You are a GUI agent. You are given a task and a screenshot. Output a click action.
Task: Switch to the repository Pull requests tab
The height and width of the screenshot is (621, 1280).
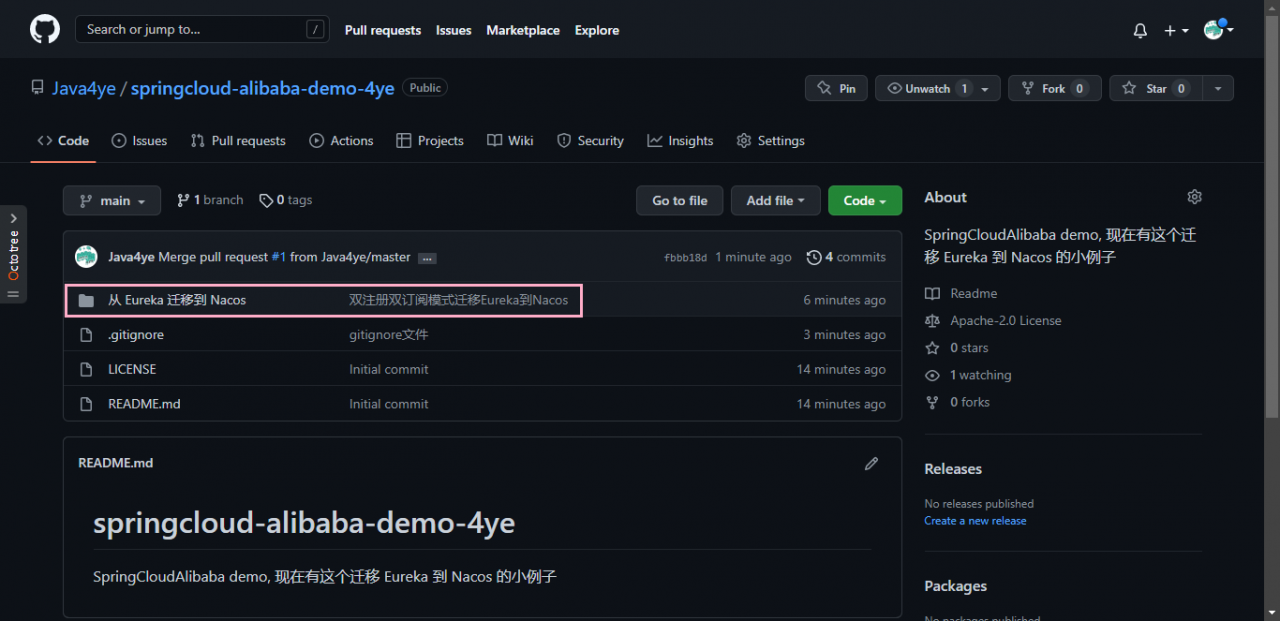238,141
